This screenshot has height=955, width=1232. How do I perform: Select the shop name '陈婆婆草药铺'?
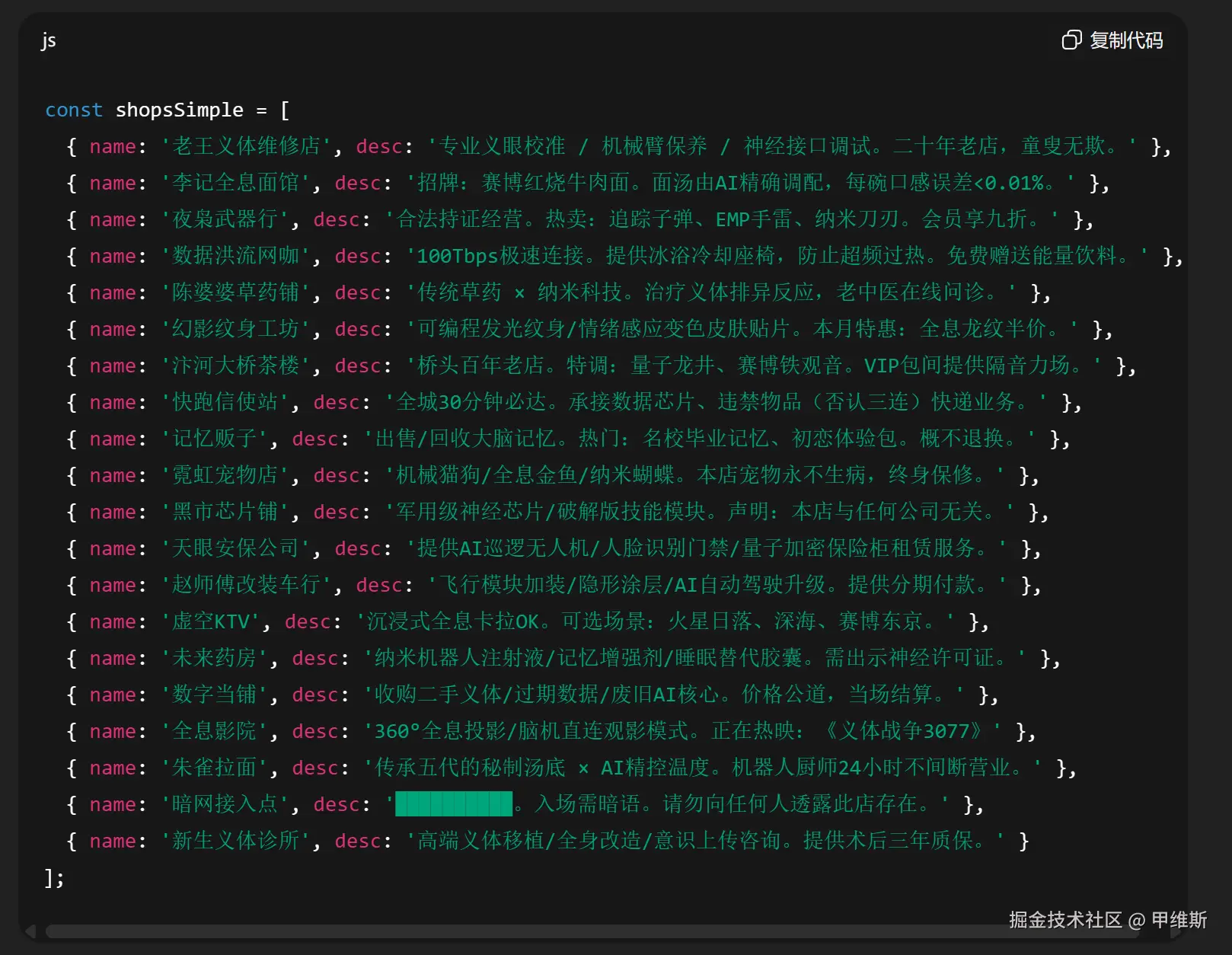[x=236, y=292]
